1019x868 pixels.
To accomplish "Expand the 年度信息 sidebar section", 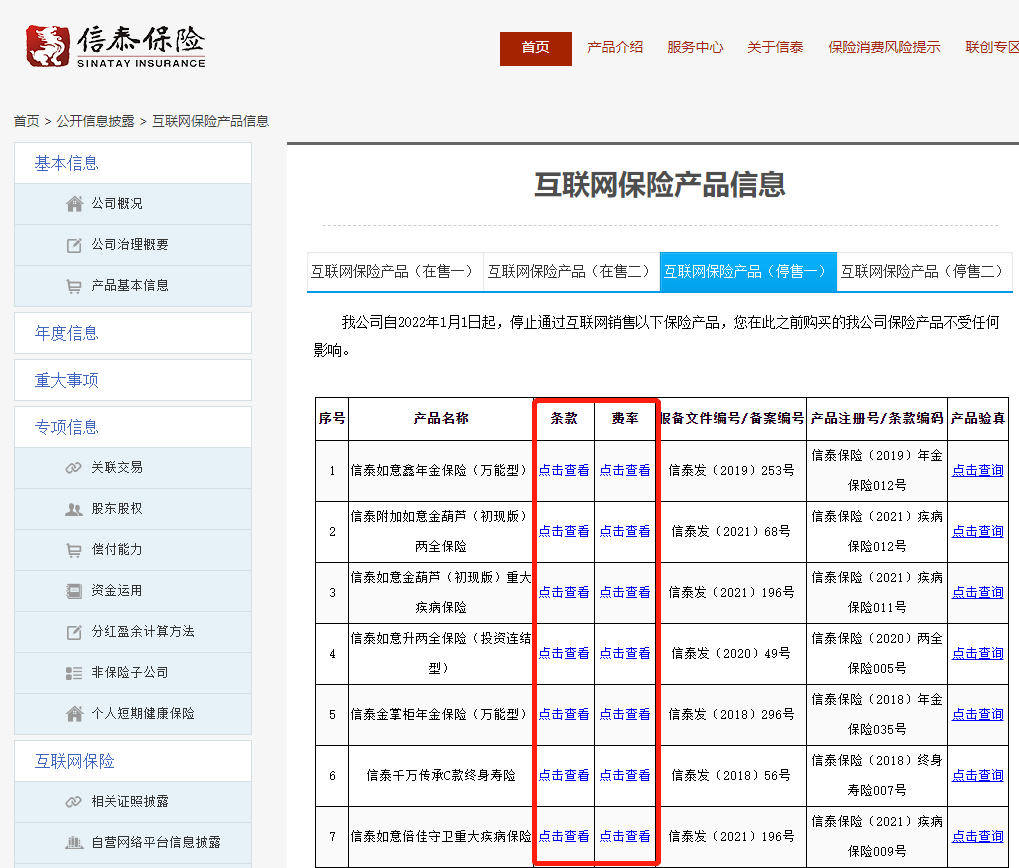I will coord(133,333).
